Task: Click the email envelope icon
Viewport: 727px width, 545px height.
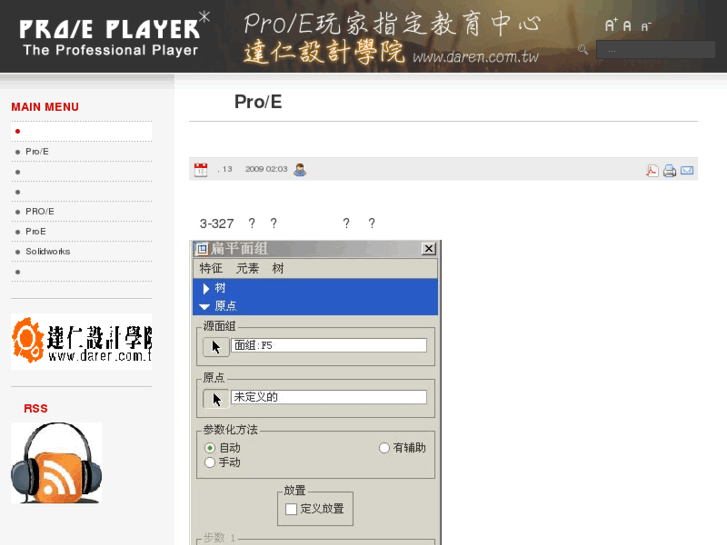Action: 687,170
